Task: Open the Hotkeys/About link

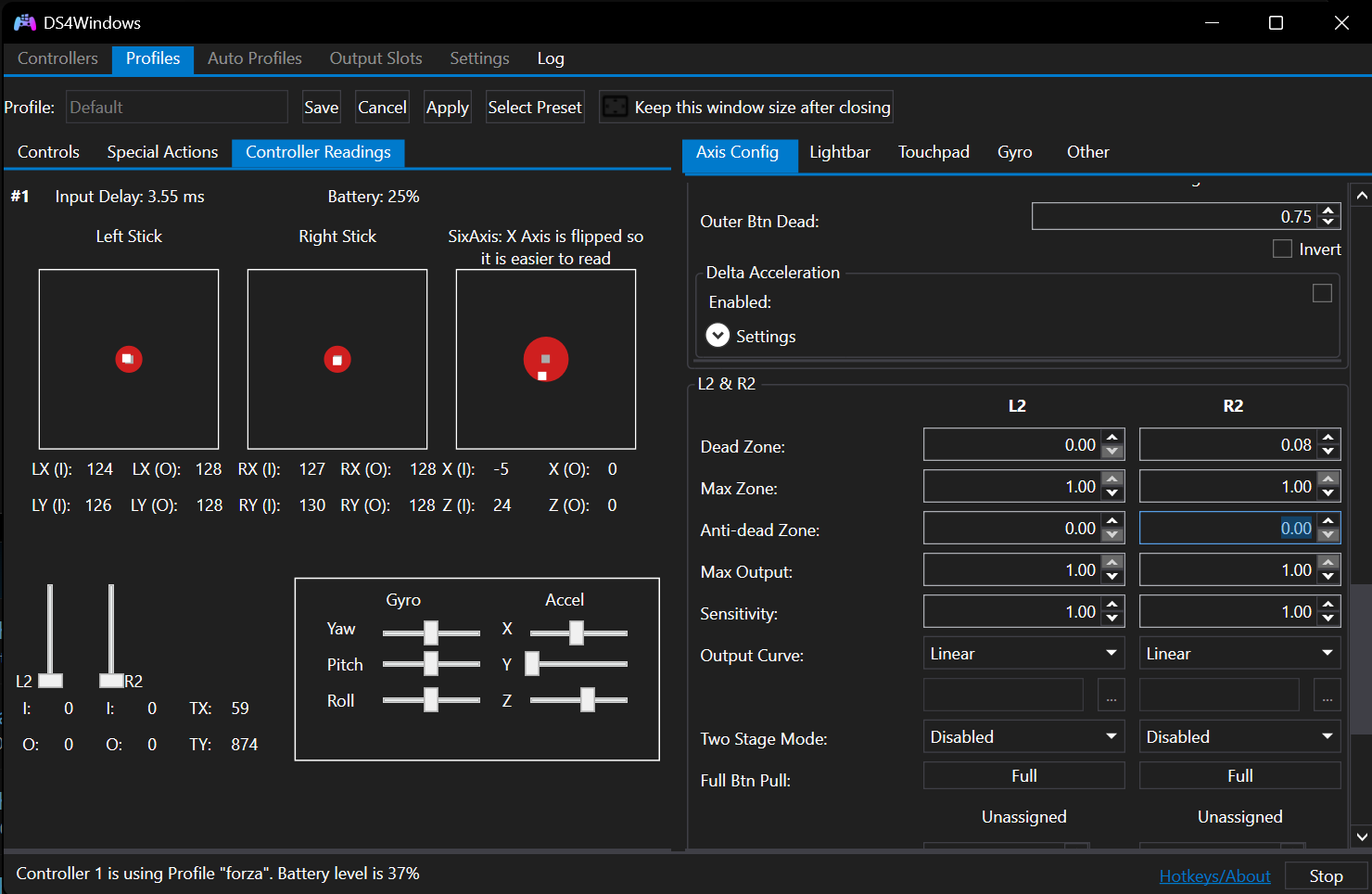Action: point(1214,876)
